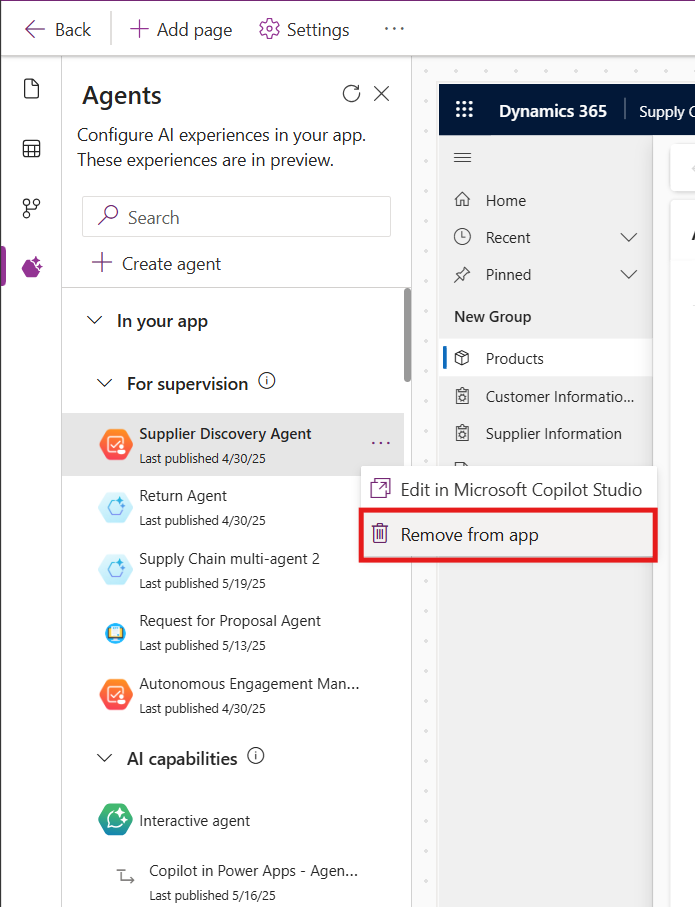
Task: Toggle the preview hamburger navigation menu
Action: click(x=462, y=157)
